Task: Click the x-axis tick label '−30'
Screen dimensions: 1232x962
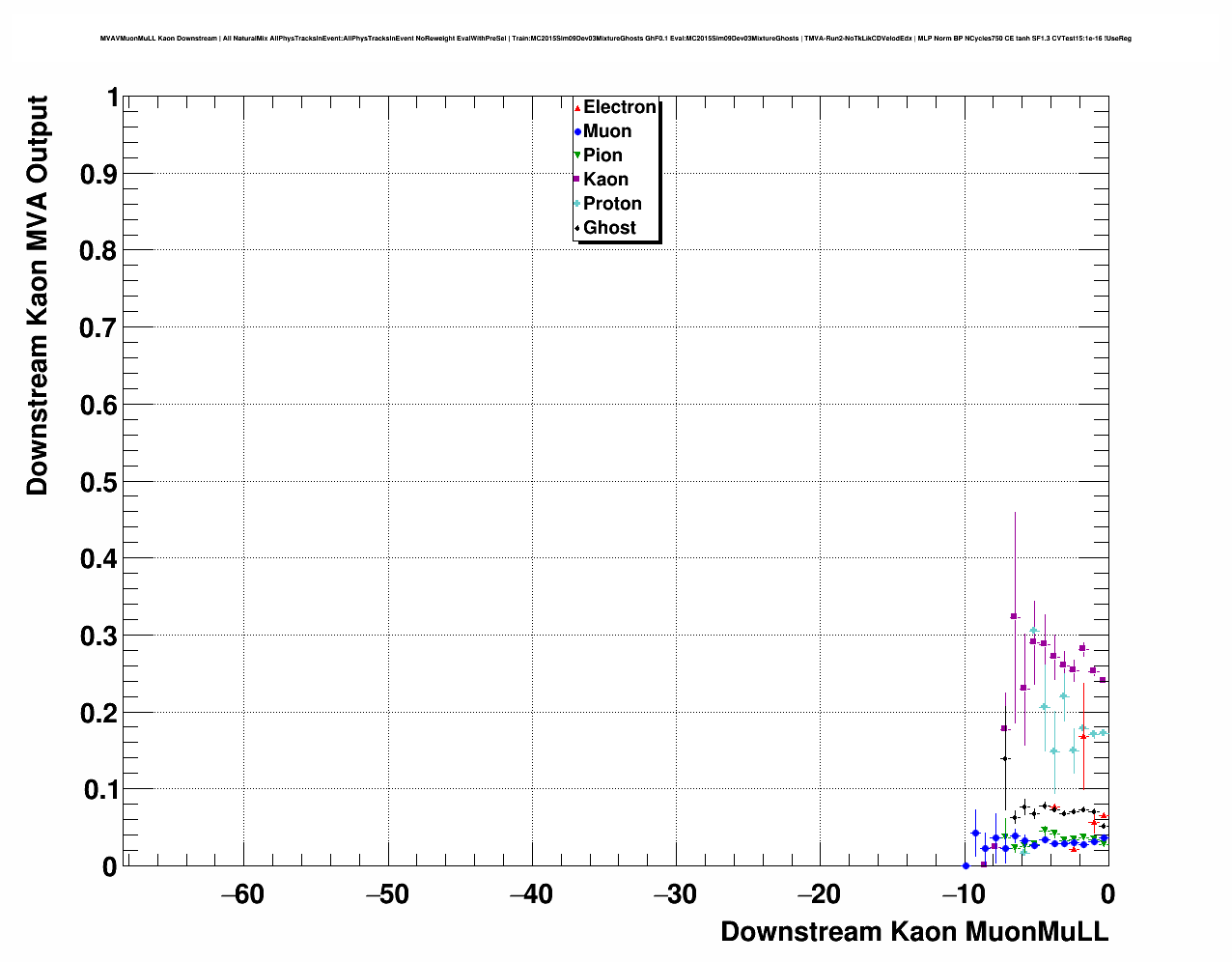Action: pos(675,894)
